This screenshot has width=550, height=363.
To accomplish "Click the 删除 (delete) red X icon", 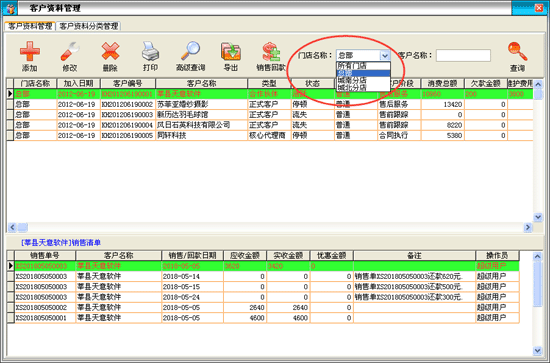I will [x=110, y=51].
